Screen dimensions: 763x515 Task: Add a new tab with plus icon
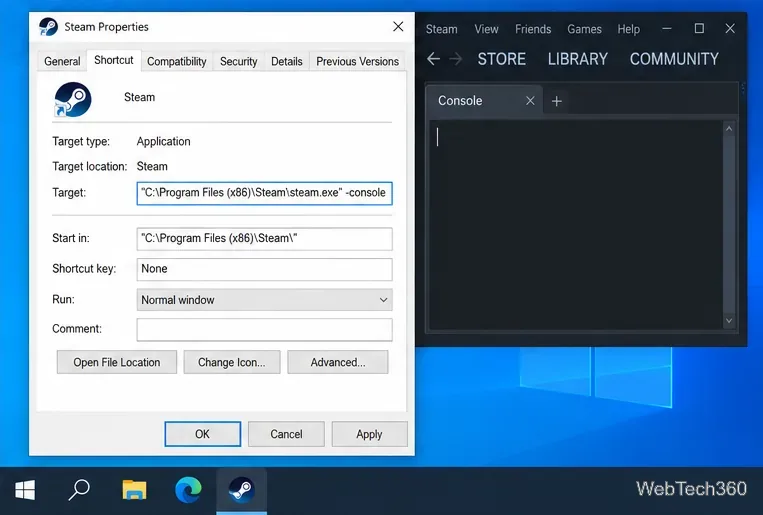point(557,101)
